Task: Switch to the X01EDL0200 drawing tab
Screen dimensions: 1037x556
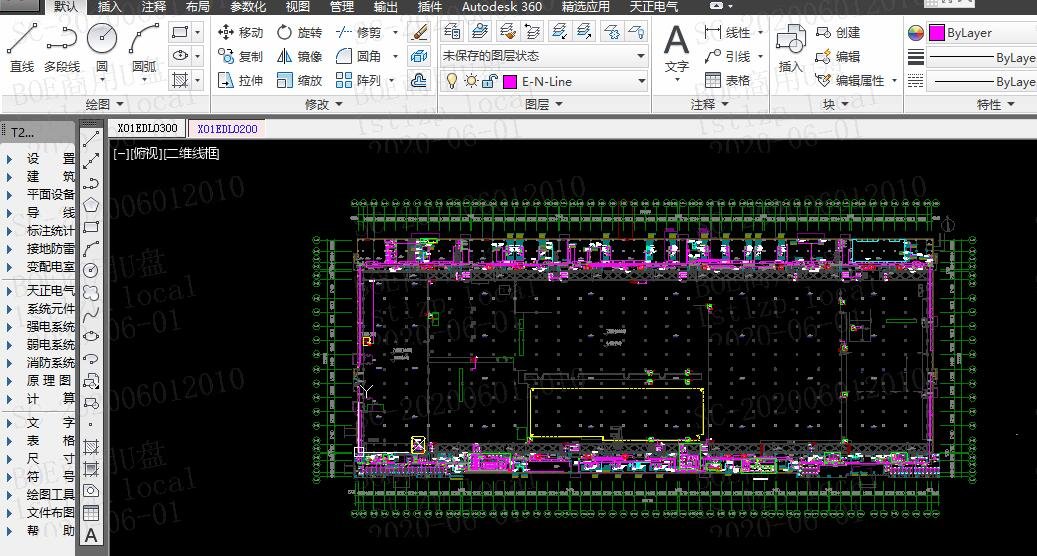Action: point(227,129)
